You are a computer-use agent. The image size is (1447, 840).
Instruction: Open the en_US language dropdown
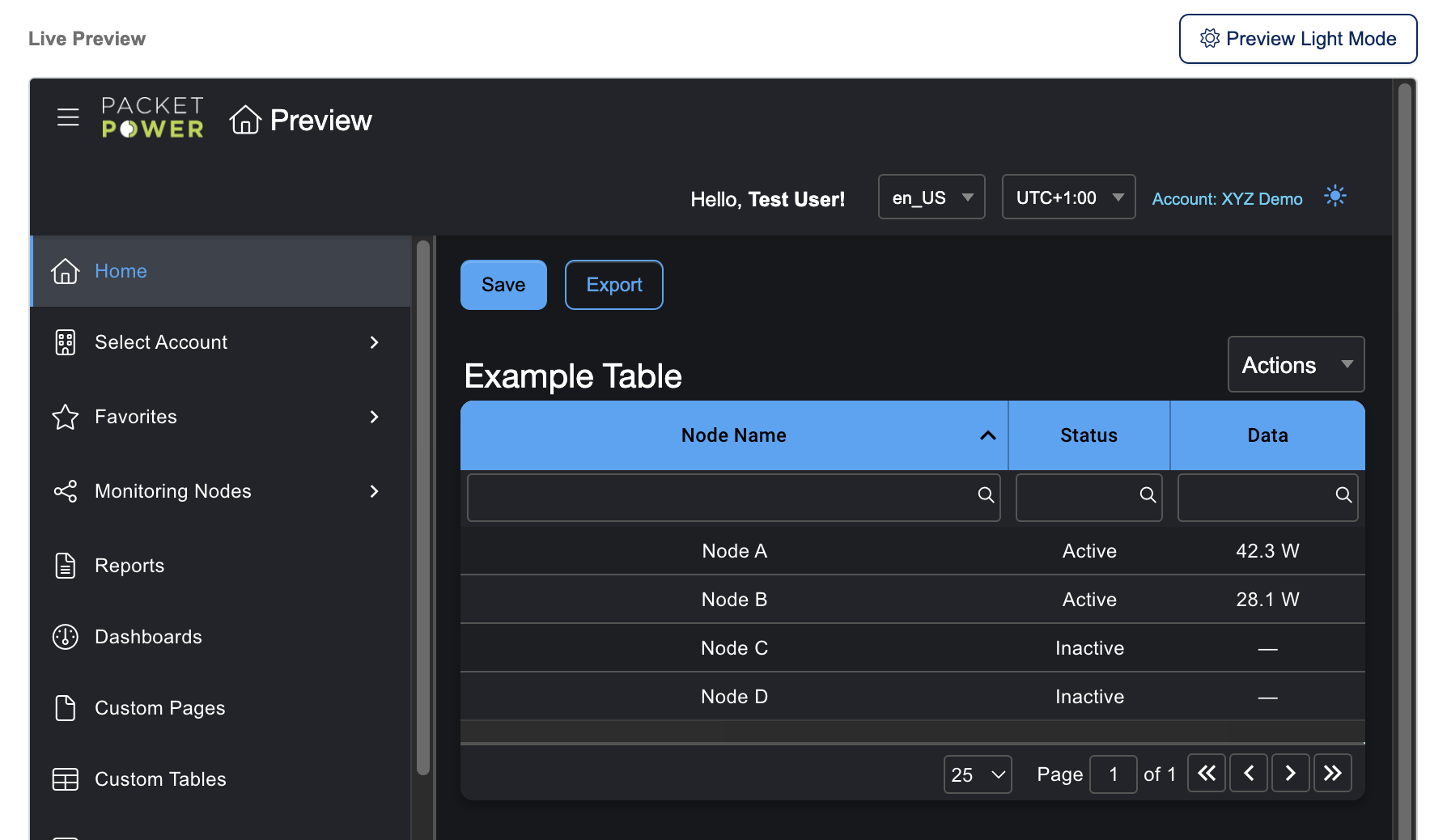[931, 197]
